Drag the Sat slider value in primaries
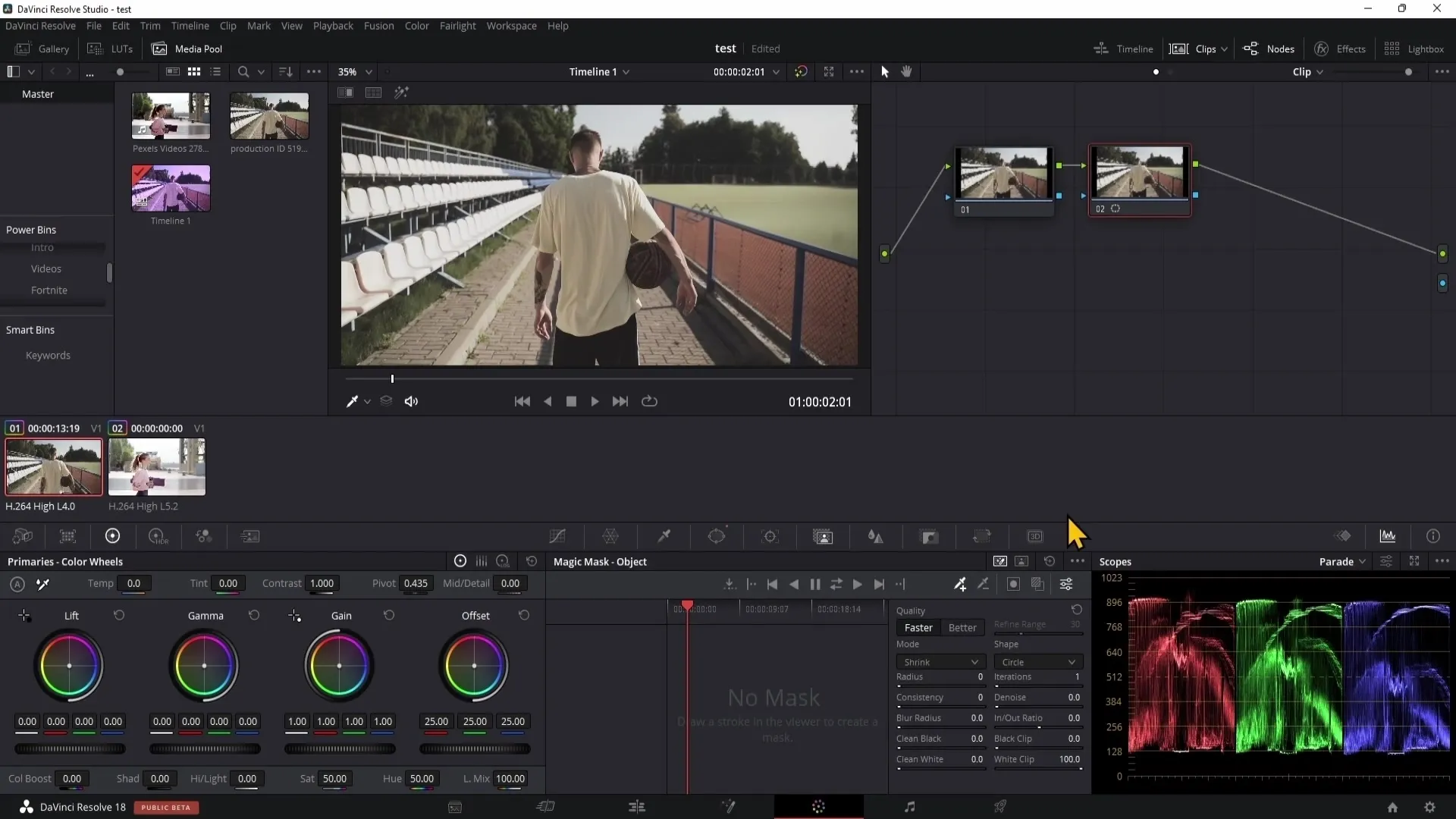 tap(334, 778)
